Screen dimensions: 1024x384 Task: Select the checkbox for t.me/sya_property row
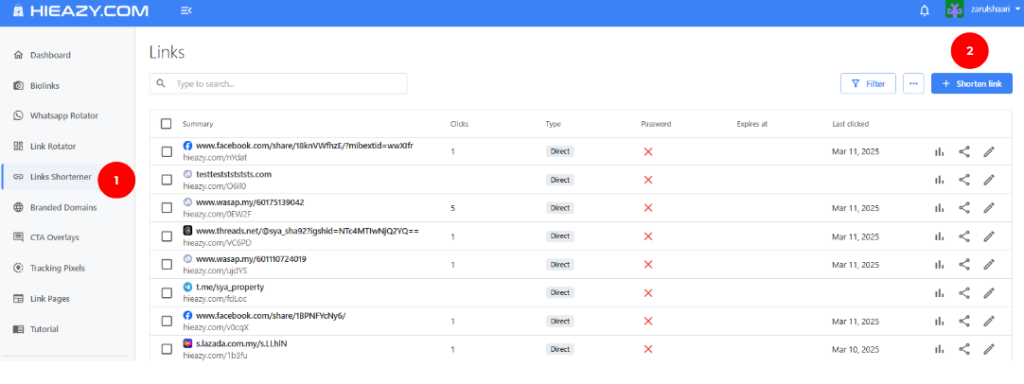(x=166, y=293)
